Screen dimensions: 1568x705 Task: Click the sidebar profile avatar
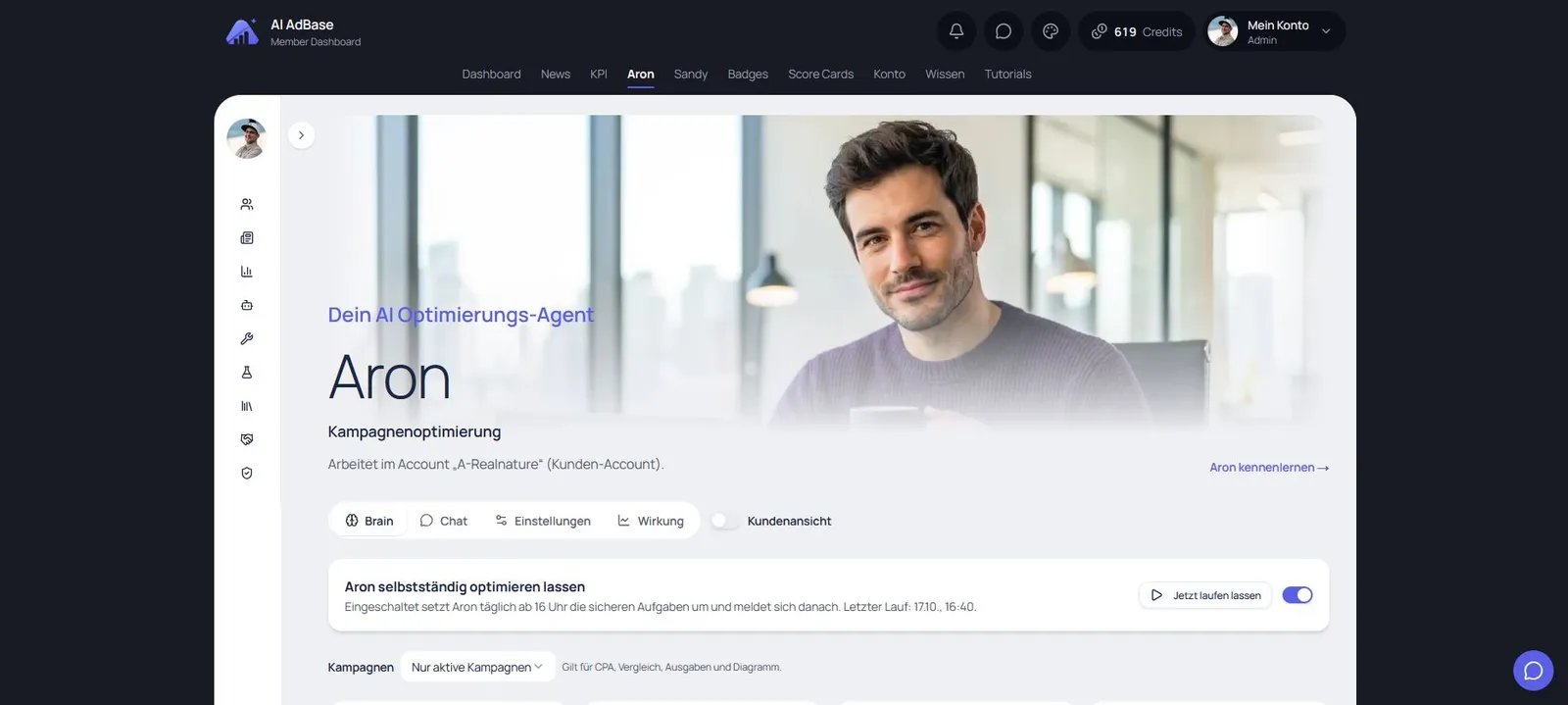click(247, 138)
